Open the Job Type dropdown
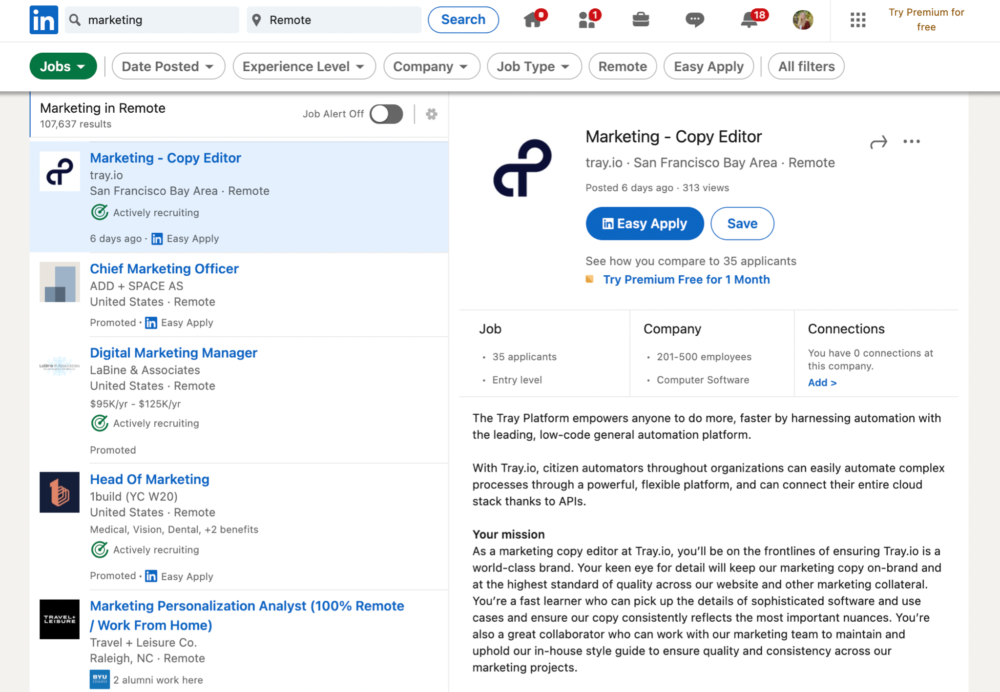This screenshot has height=692, width=1000. click(534, 66)
